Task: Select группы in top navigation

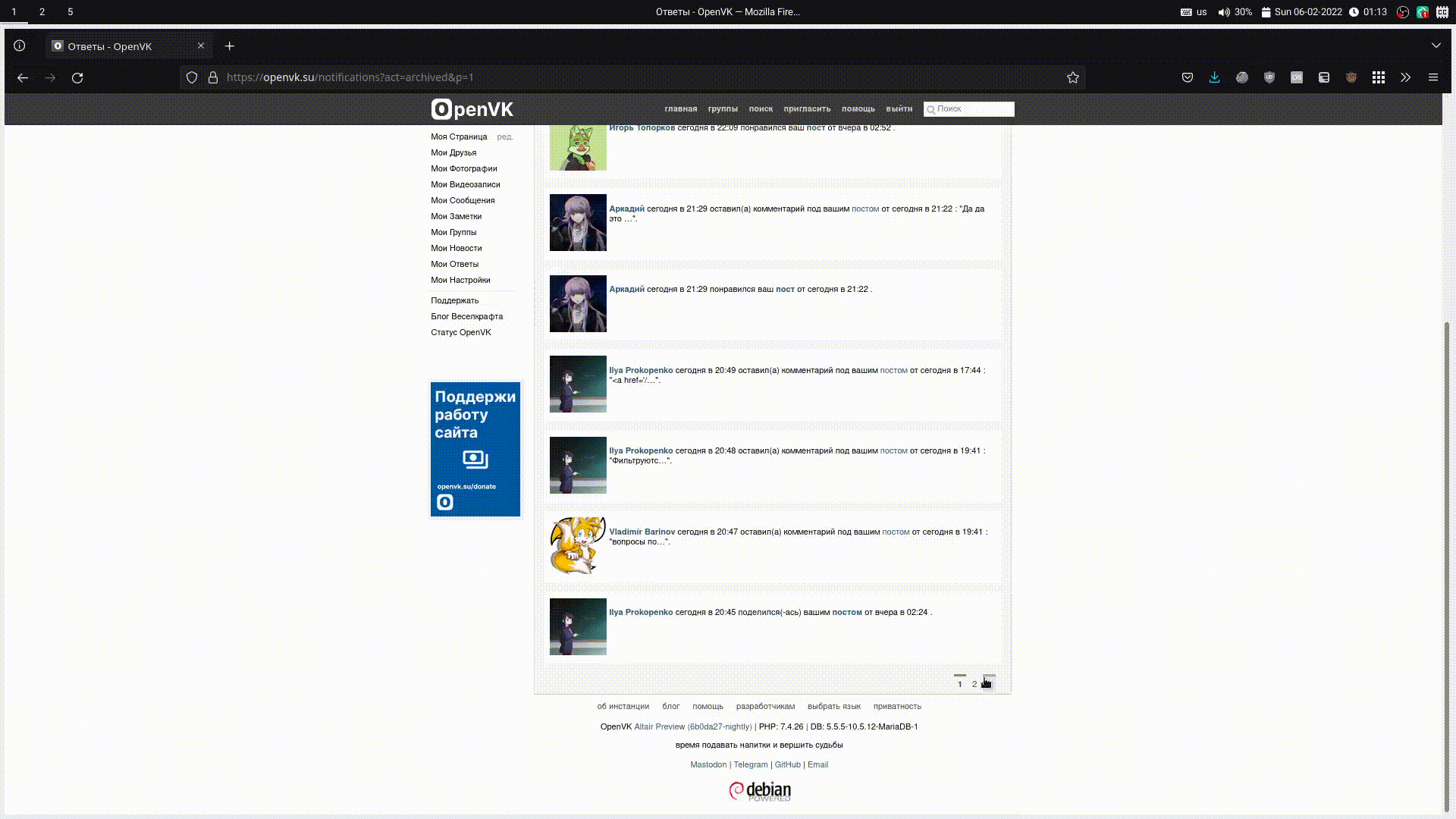Action: pos(722,109)
